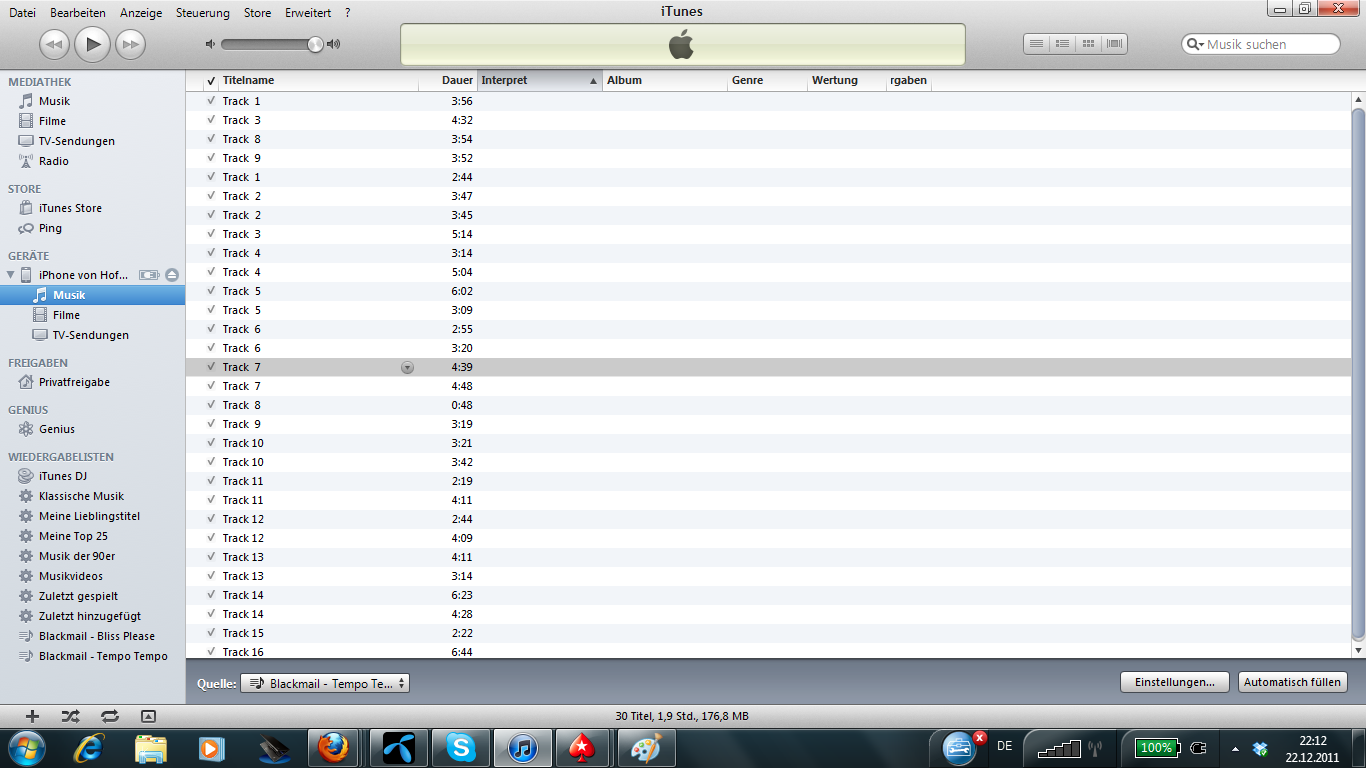Select Filme under the iPhone device
Viewport: 1366px width, 768px height.
66,315
